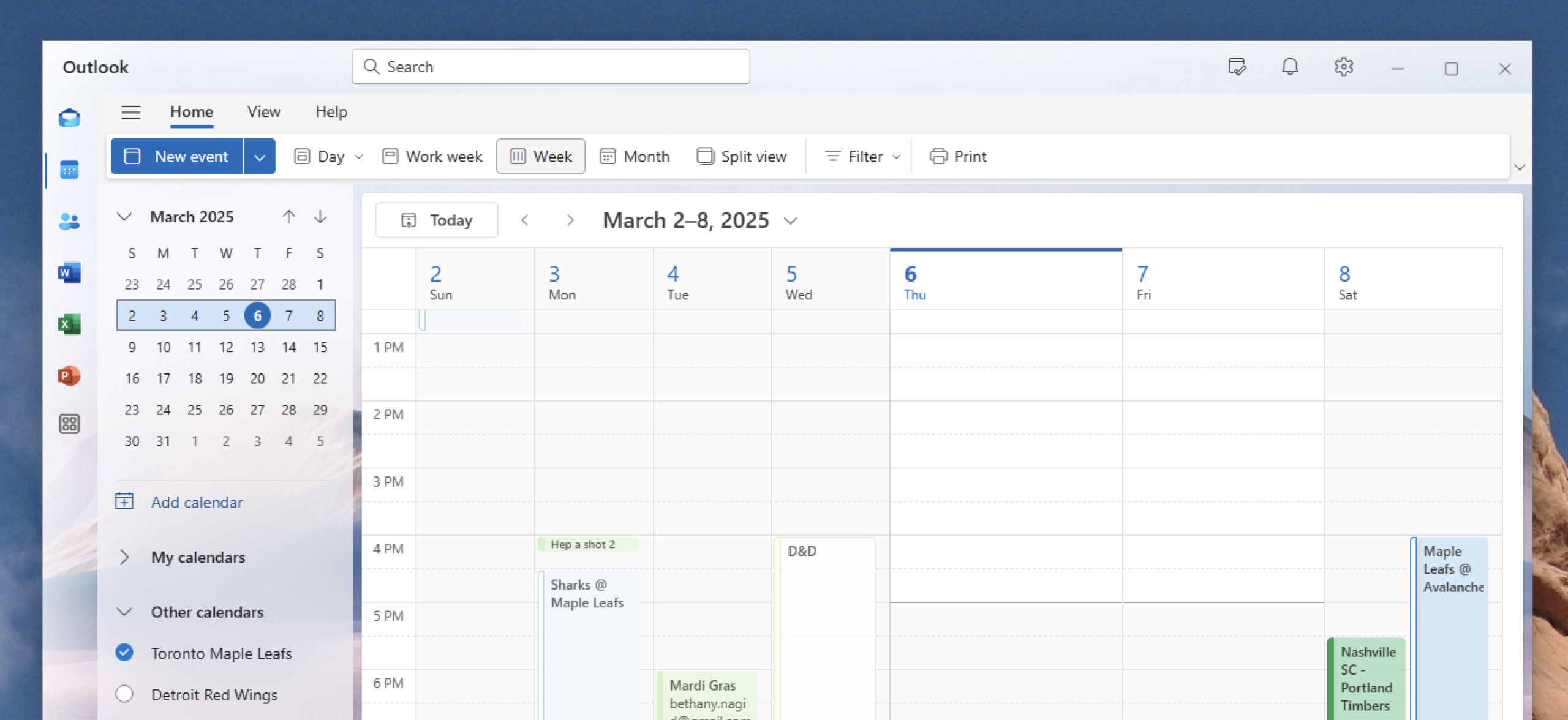Open the More apps grid icon
1568x720 pixels.
pos(69,424)
